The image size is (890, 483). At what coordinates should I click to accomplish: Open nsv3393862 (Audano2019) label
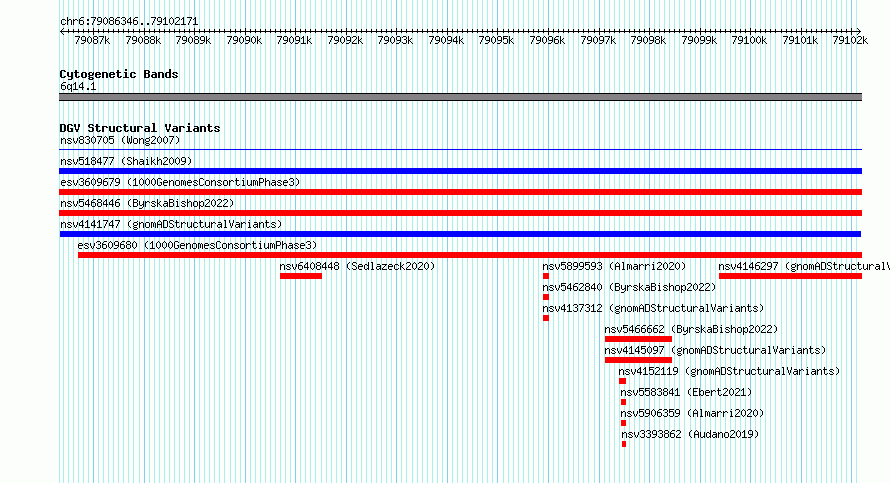tap(690, 434)
